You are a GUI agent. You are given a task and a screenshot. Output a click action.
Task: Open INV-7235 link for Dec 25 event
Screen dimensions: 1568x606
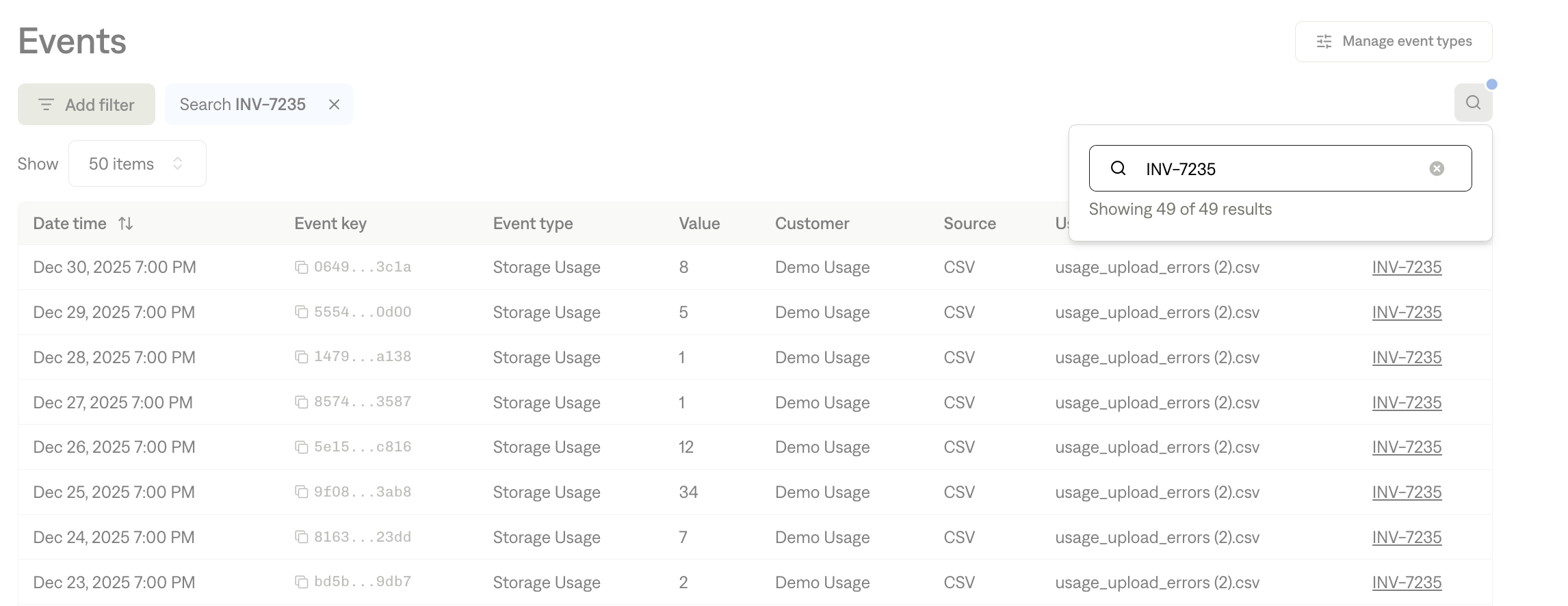coord(1407,492)
